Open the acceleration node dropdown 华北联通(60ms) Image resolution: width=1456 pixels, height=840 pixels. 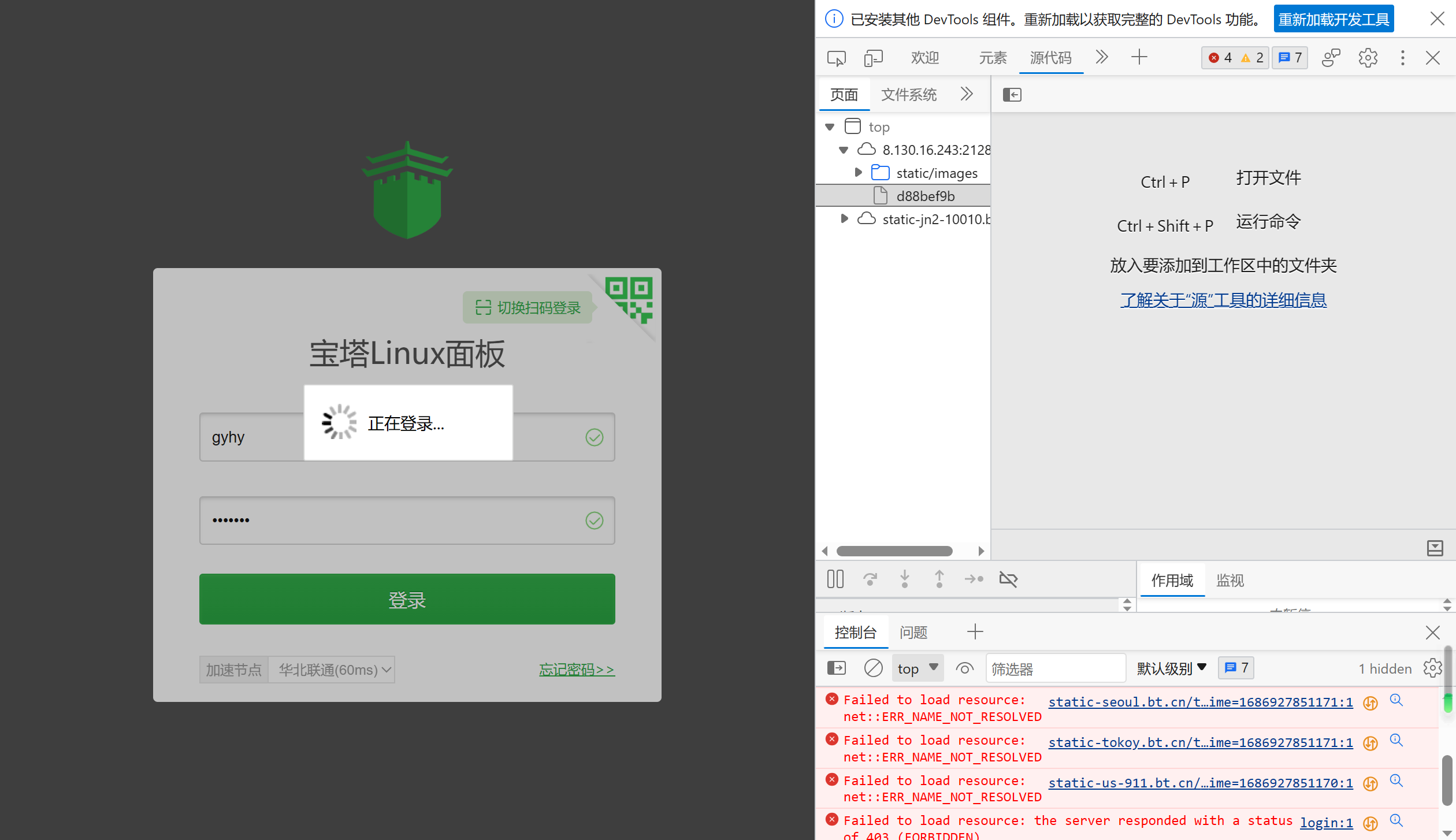pyautogui.click(x=332, y=670)
